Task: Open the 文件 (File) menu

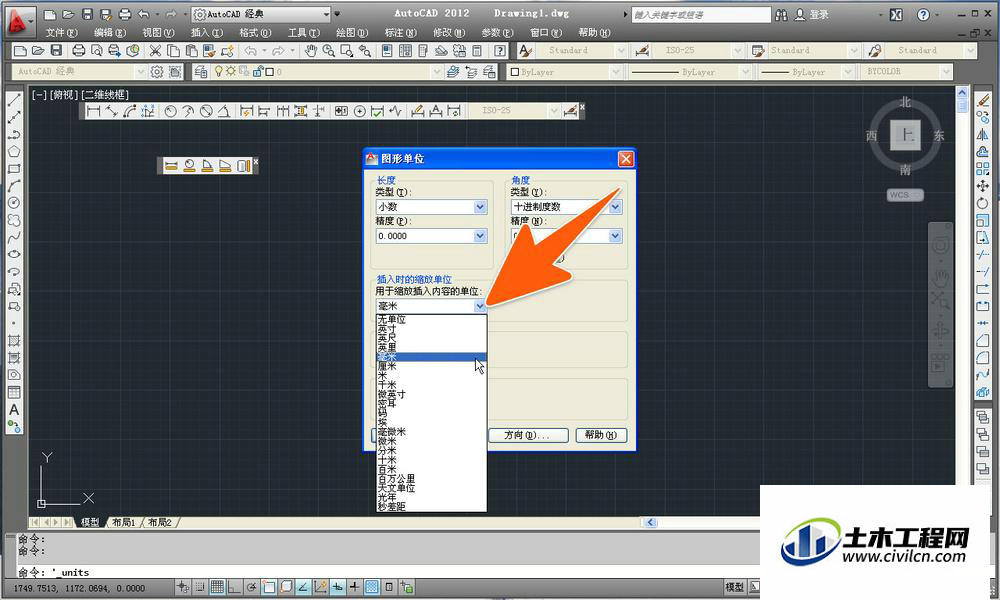Action: tap(61, 33)
